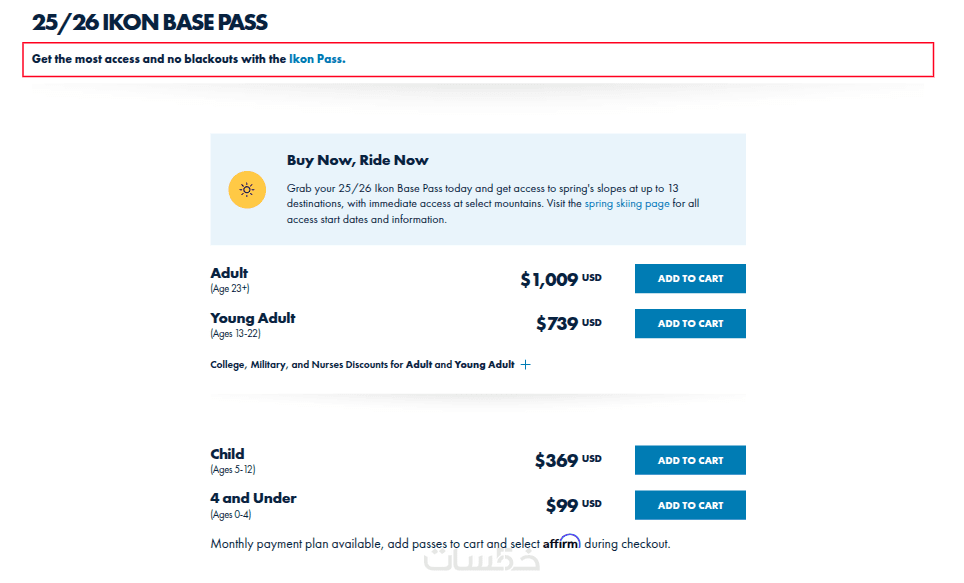The height and width of the screenshot is (583, 964).
Task: Open the Ikon Pass link
Action: point(317,59)
